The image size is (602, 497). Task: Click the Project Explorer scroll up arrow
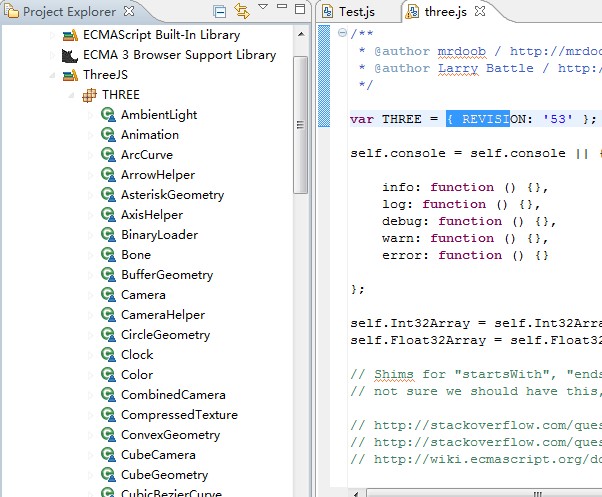(x=301, y=35)
